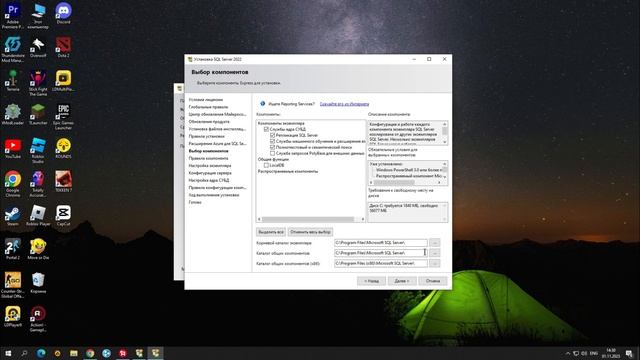Enable the LocalDB checkbox
This screenshot has height=360, width=640.
[267, 165]
